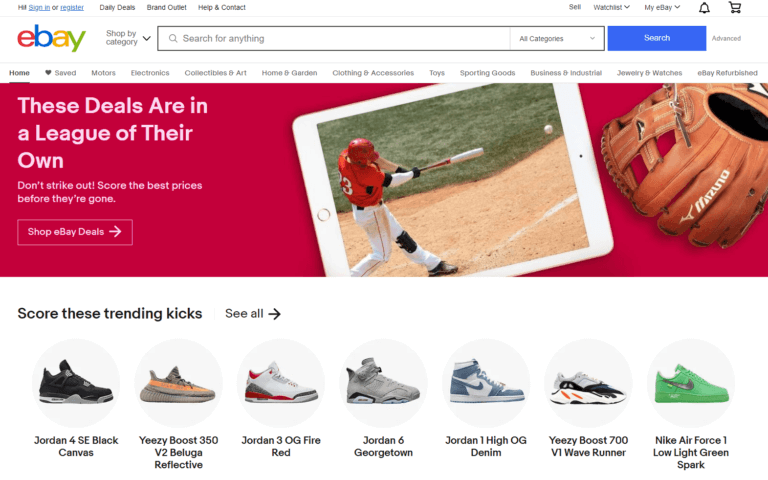
Task: Click the Search for anything input field
Action: [x=340, y=39]
